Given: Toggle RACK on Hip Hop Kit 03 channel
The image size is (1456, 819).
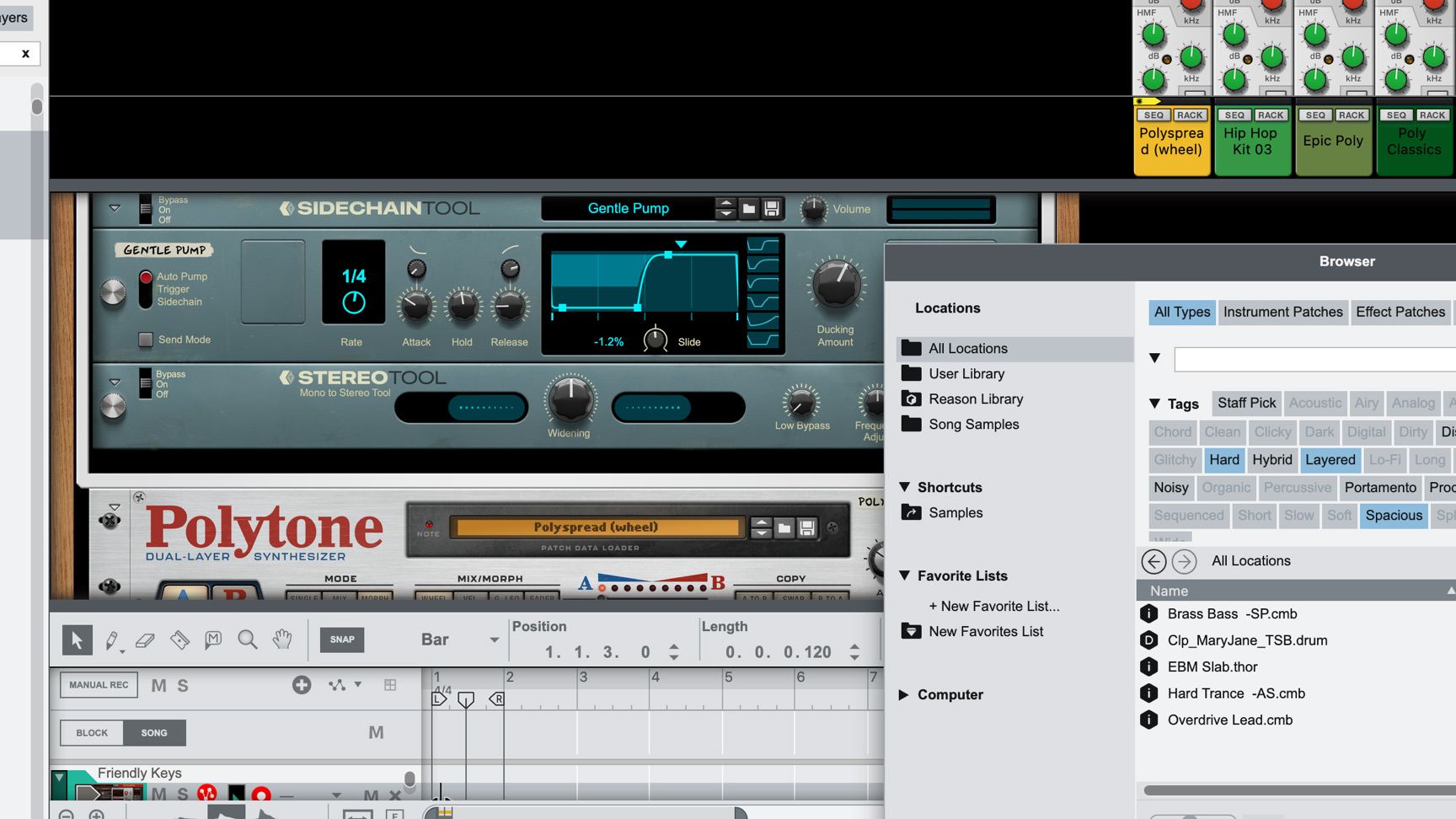Looking at the screenshot, I should [x=1271, y=115].
